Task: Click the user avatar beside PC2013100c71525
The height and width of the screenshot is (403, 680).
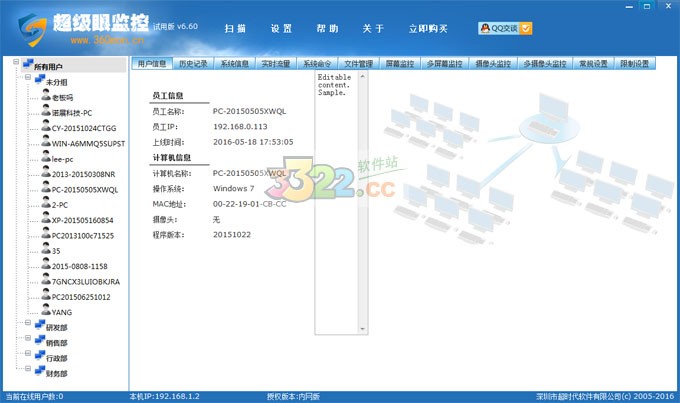Action: point(46,233)
